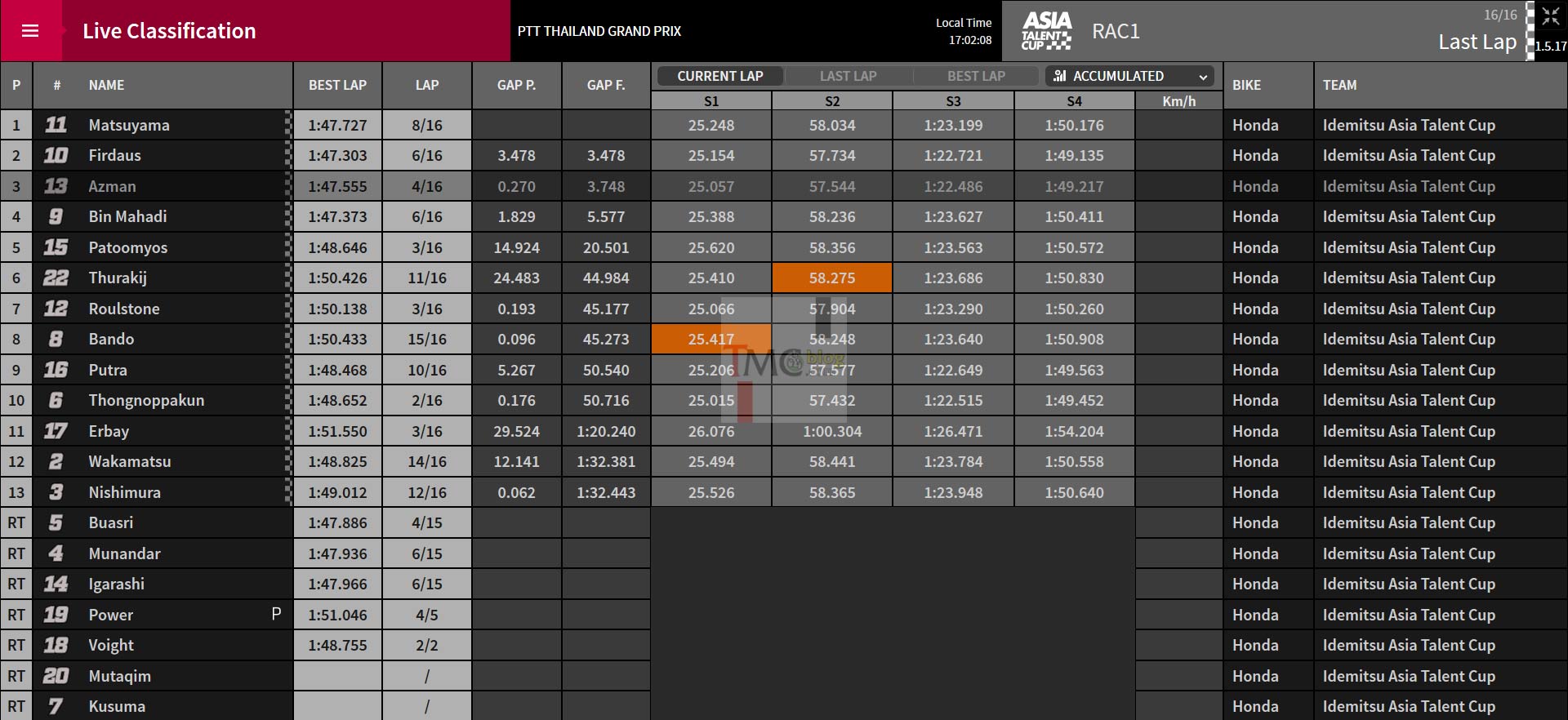Viewport: 1568px width, 720px height.
Task: Click the orange S2 cell 58.275
Action: coord(832,278)
